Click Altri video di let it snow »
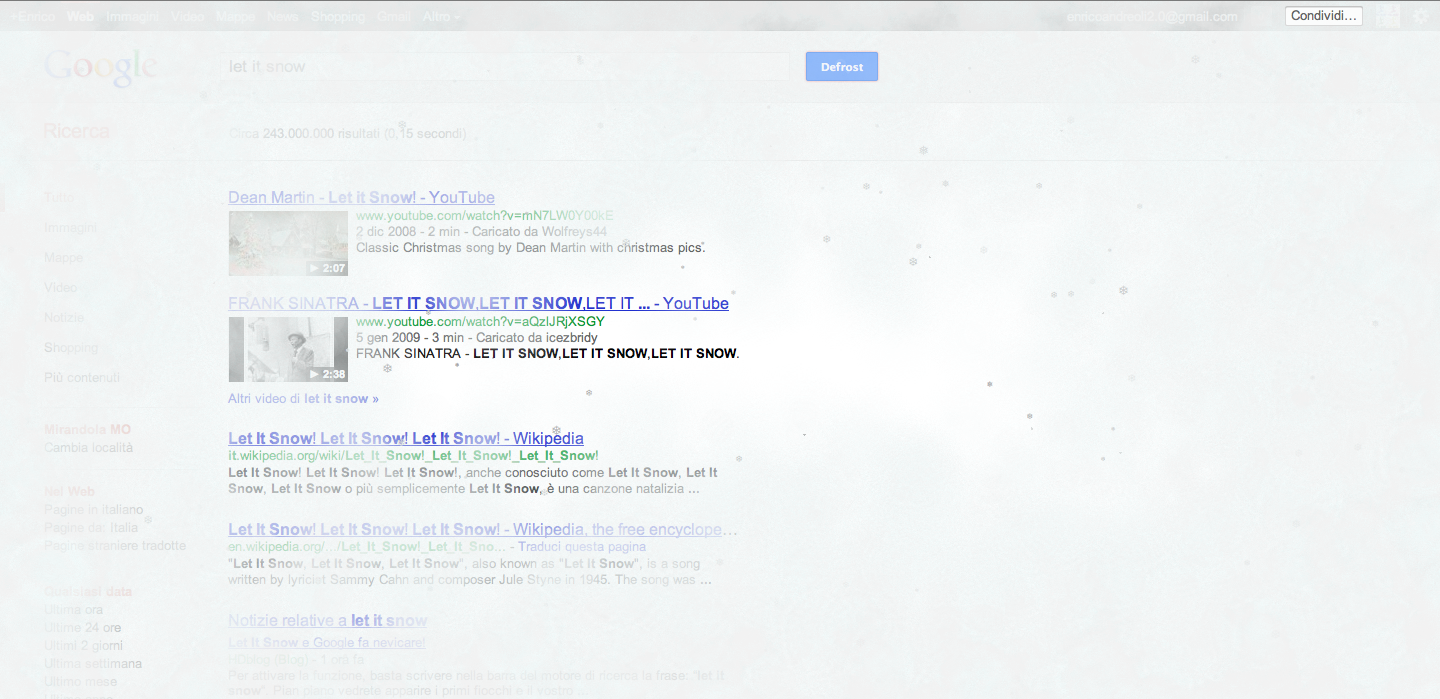The image size is (1440, 699). point(303,399)
